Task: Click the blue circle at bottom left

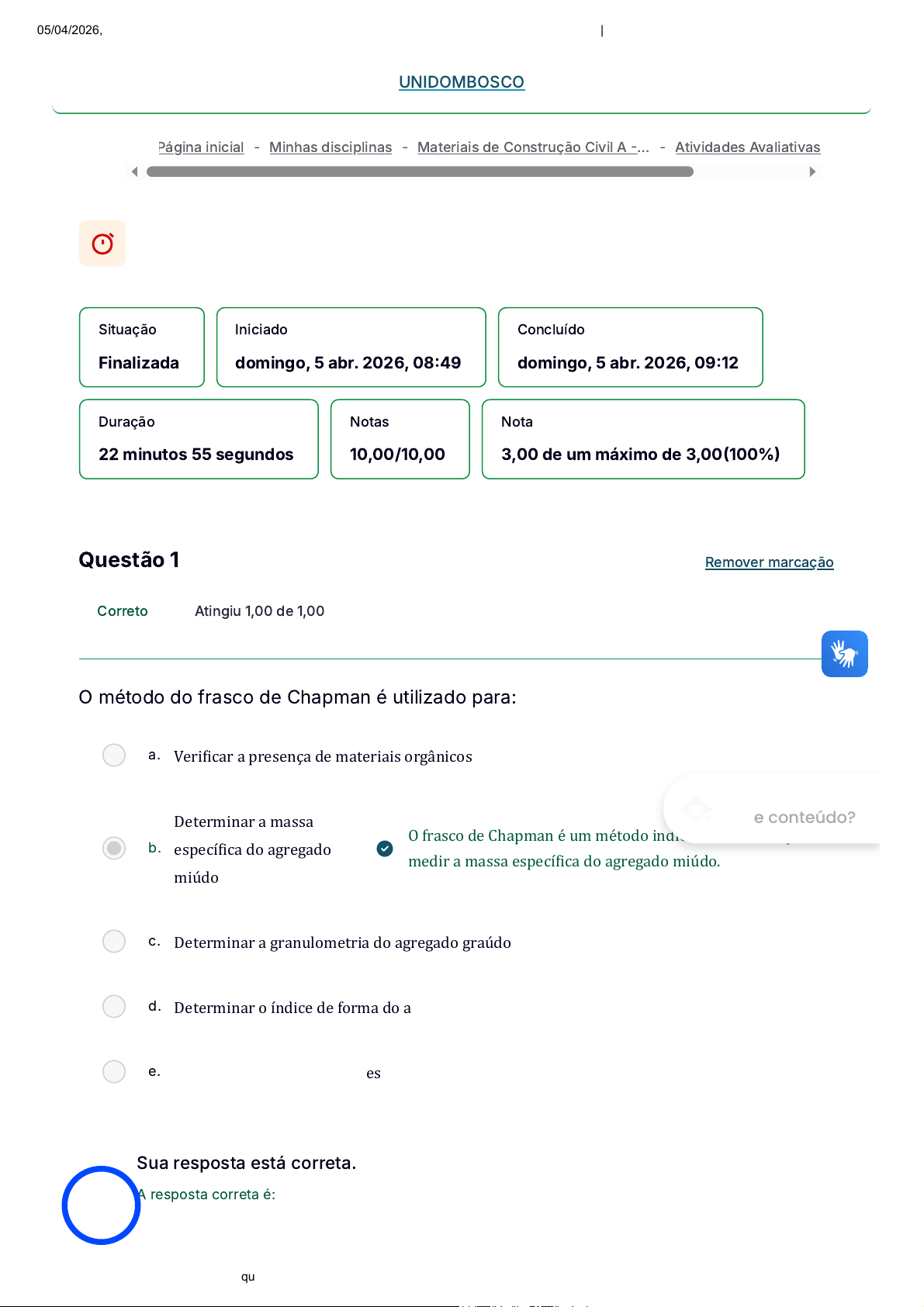Action: click(101, 1205)
